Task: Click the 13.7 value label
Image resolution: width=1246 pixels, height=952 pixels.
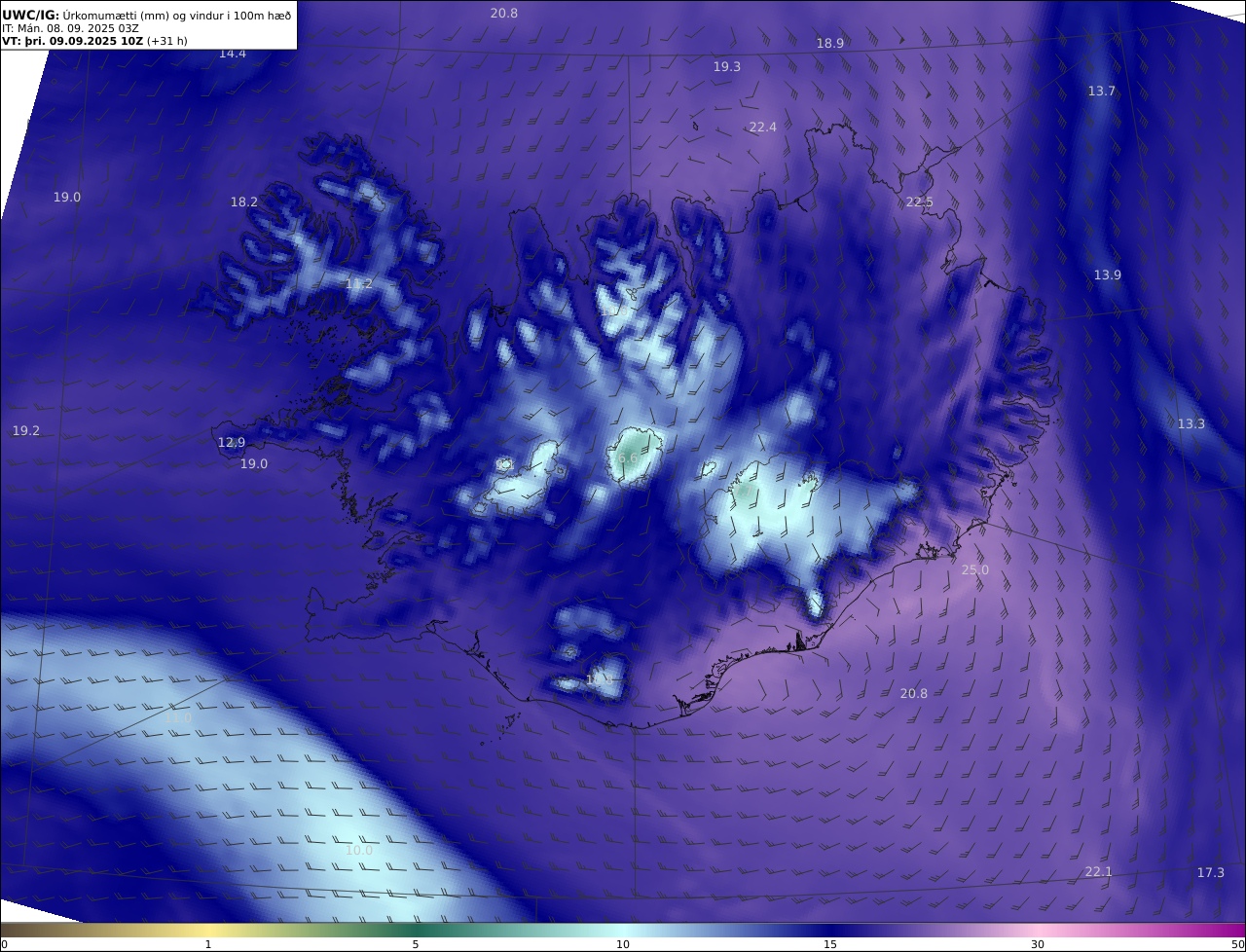Action: pos(1102,92)
